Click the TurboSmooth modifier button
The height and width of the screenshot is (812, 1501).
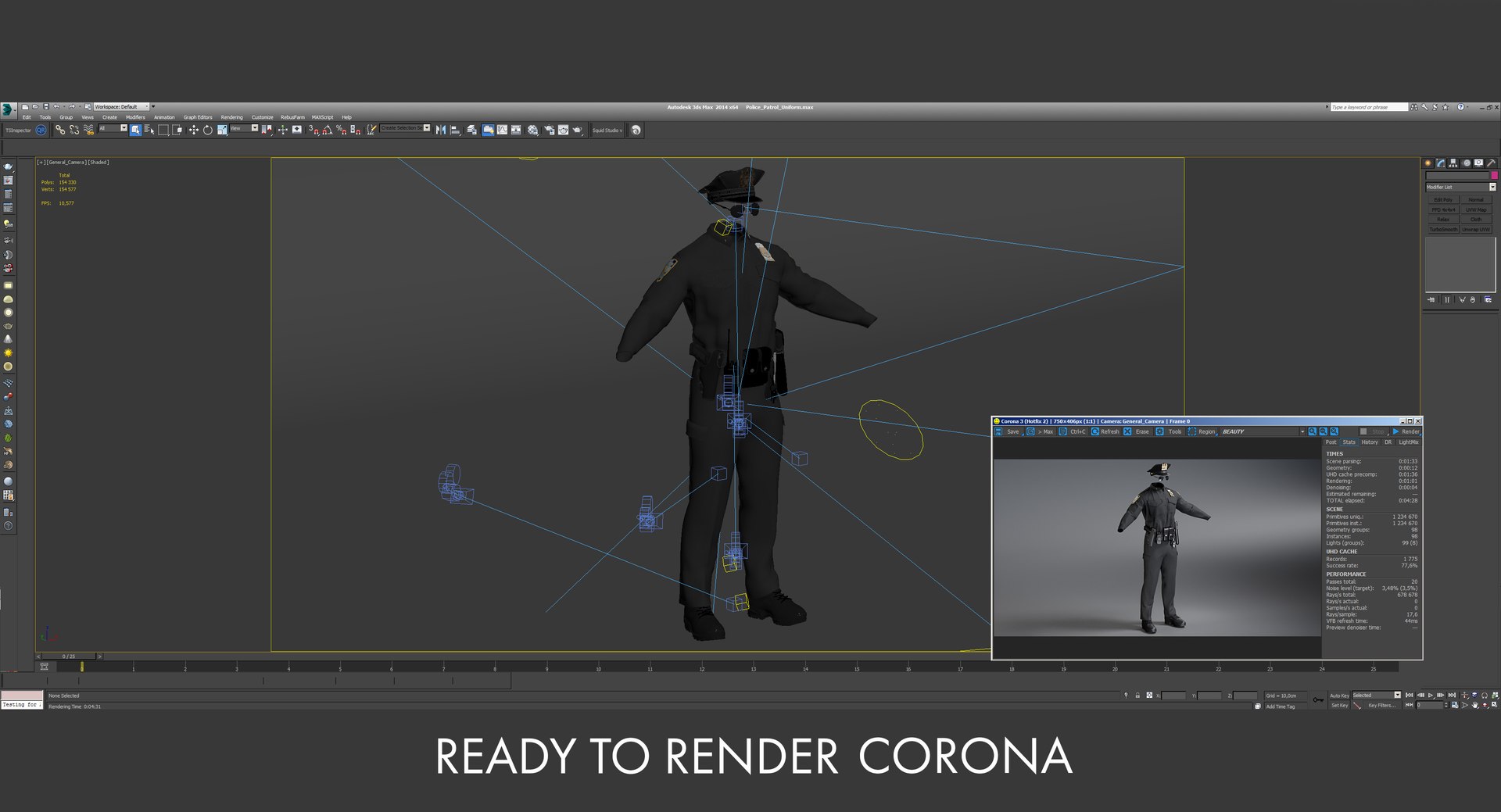pos(1443,229)
